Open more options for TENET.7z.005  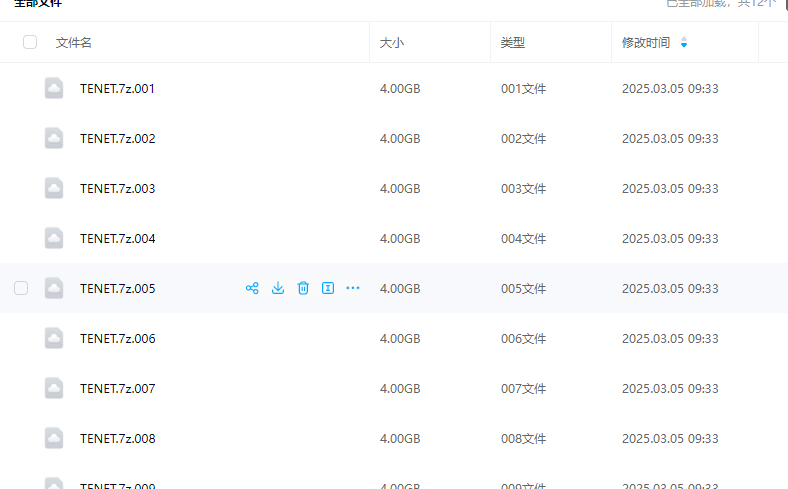[352, 288]
